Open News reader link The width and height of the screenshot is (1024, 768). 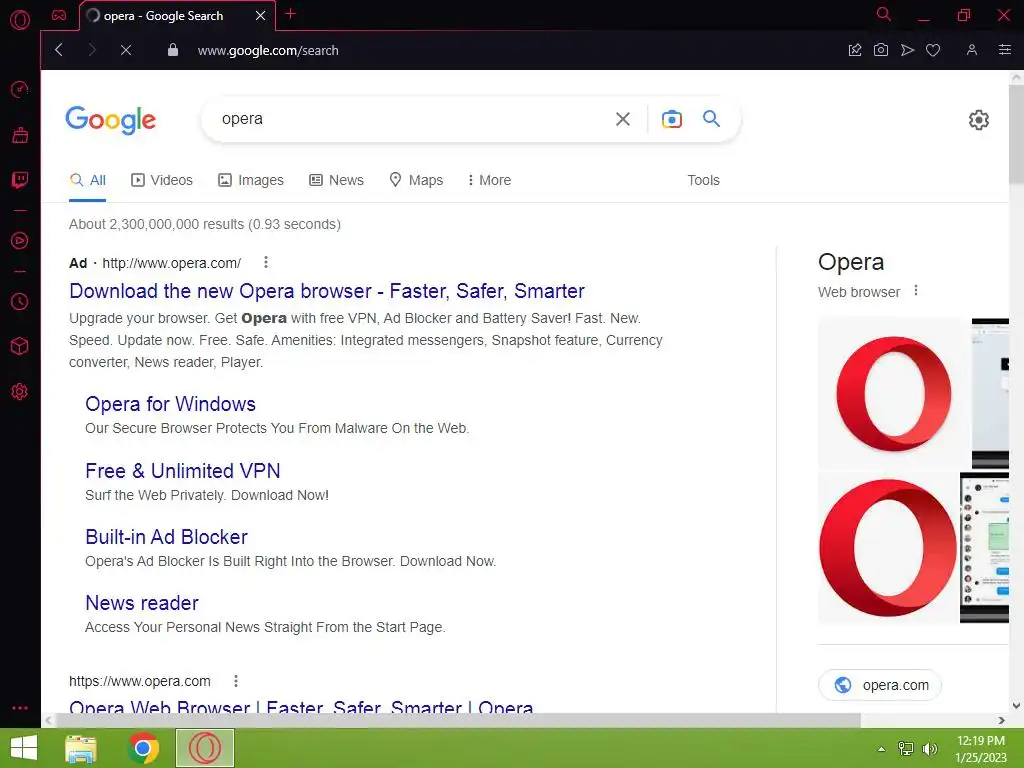coord(142,603)
